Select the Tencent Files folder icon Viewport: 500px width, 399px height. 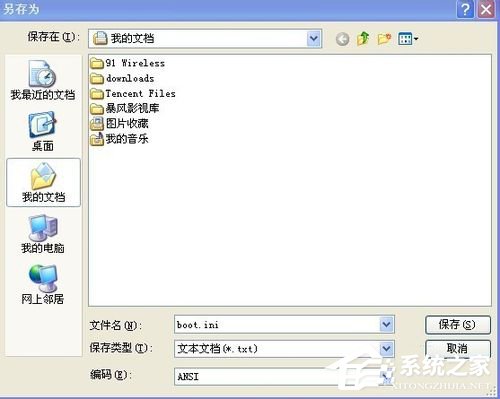[x=97, y=94]
